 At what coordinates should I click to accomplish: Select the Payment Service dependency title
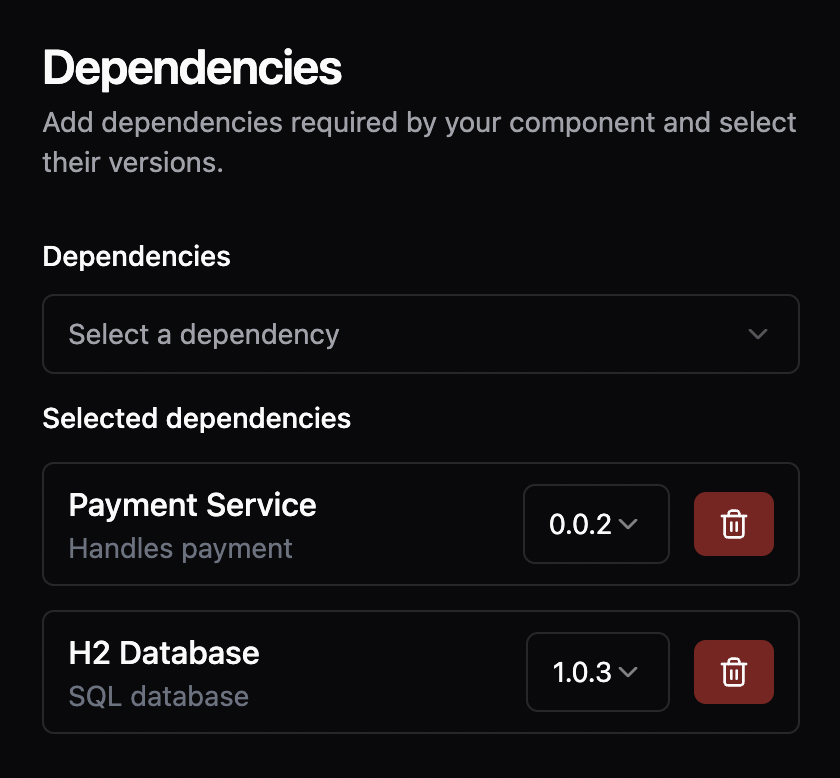[x=192, y=505]
